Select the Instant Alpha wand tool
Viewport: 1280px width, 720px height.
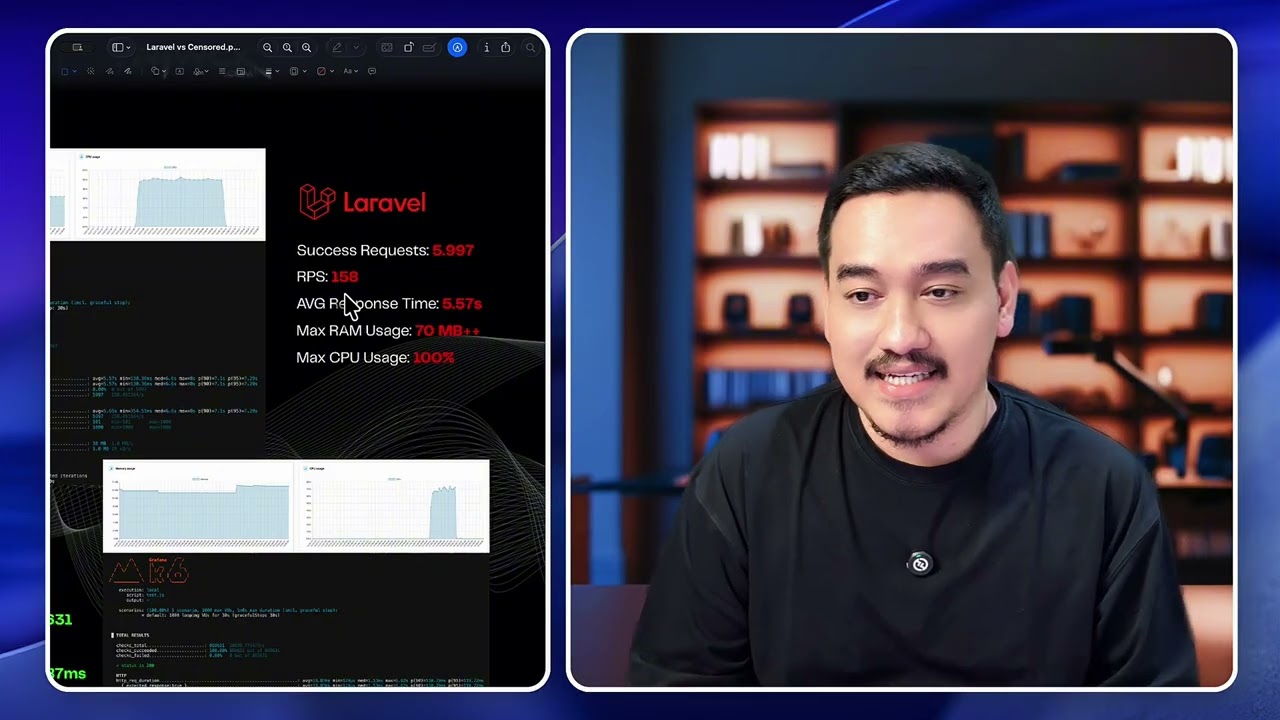[x=90, y=71]
